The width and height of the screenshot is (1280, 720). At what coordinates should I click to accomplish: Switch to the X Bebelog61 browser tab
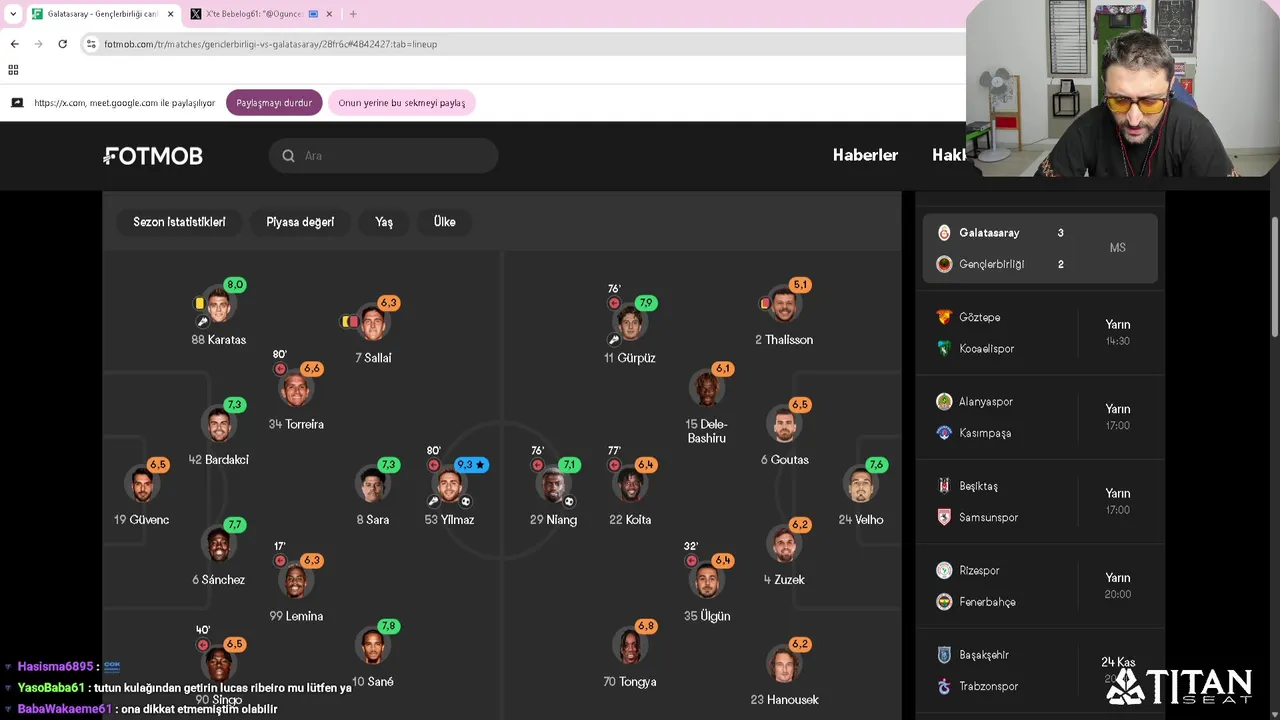[x=260, y=14]
